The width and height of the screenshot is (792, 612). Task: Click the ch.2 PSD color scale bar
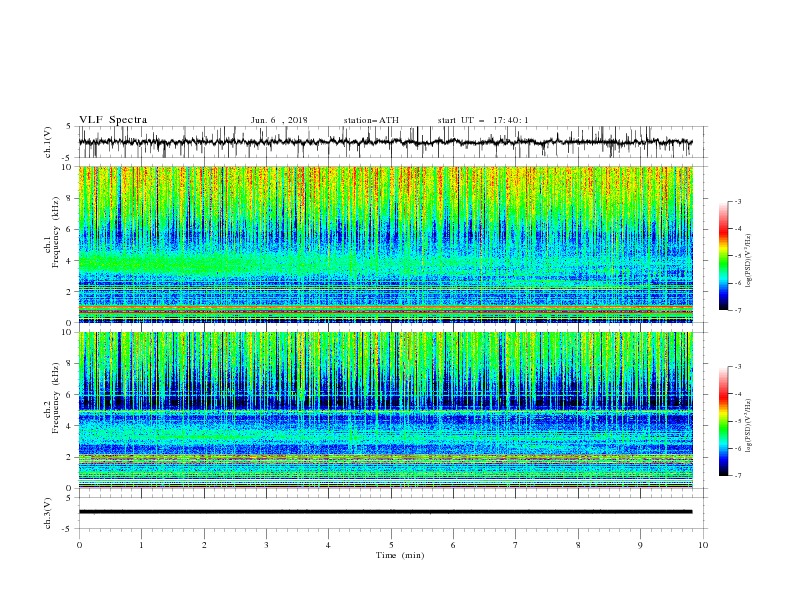point(723,421)
